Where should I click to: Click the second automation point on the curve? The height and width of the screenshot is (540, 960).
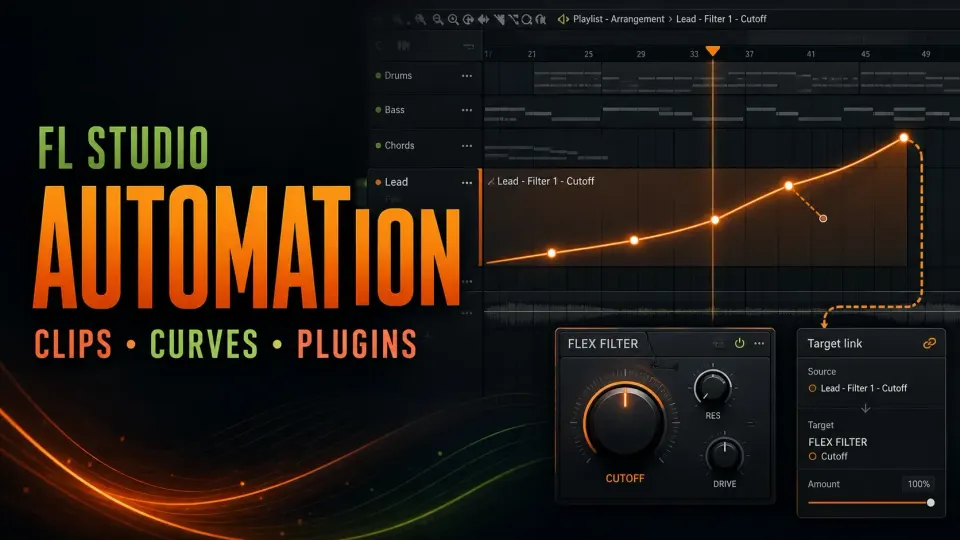[634, 240]
